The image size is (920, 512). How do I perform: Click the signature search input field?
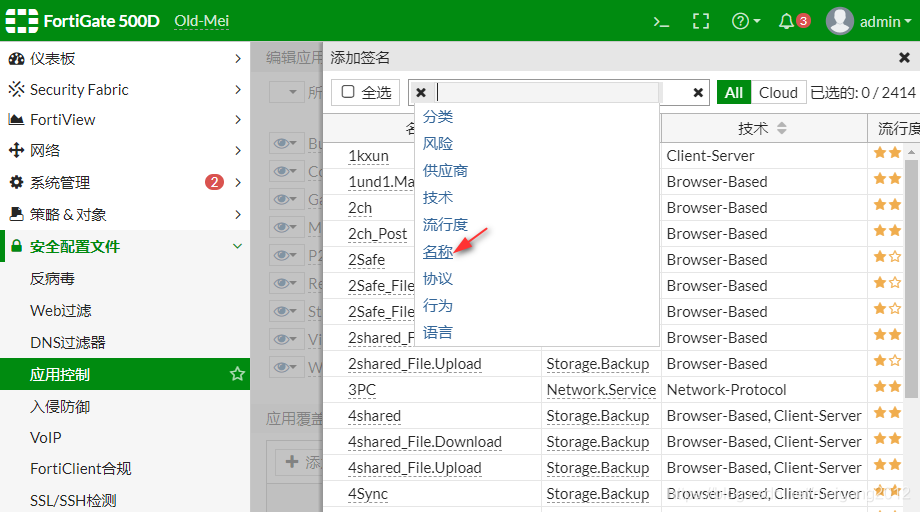click(549, 93)
